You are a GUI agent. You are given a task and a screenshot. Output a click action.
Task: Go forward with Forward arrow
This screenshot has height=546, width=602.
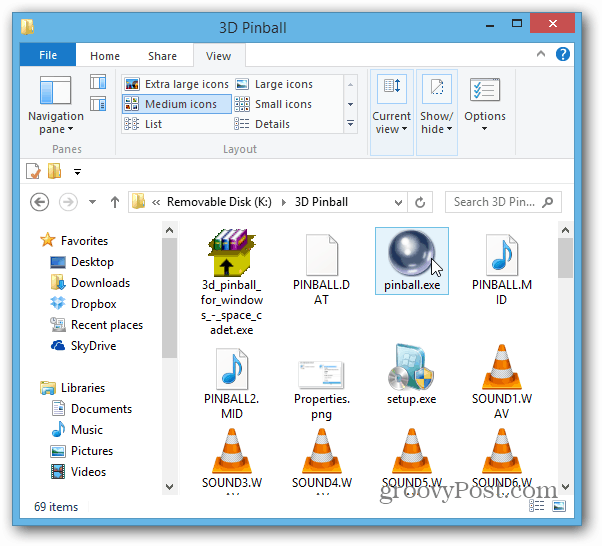(68, 202)
